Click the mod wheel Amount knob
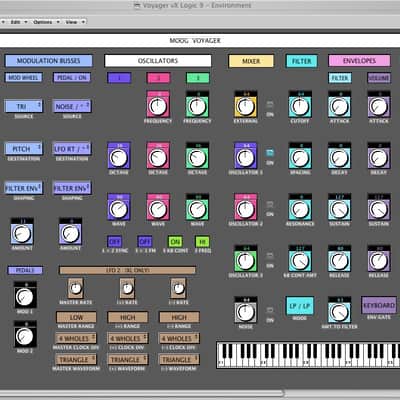The width and height of the screenshot is (400, 400). (22, 233)
